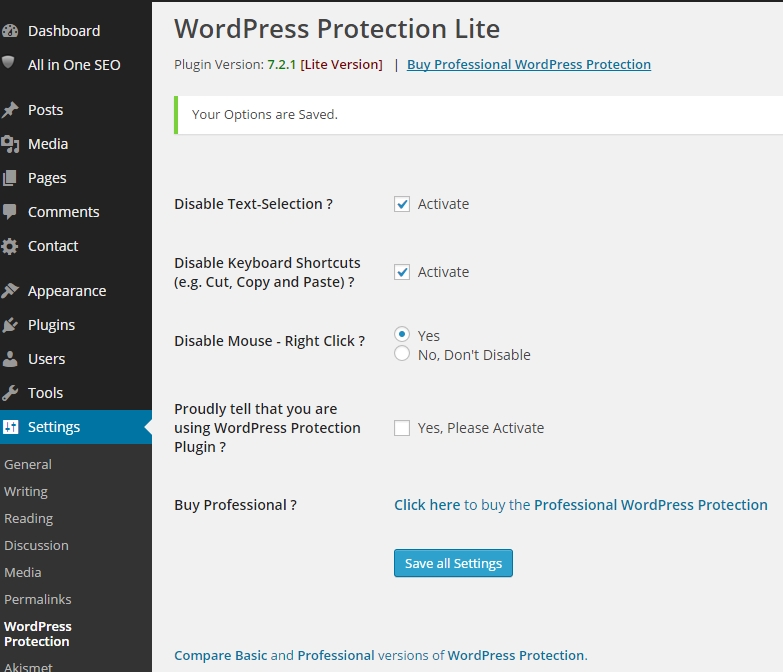This screenshot has height=672, width=783.
Task: Check the Yes, Please Activate checkbox
Action: coord(402,428)
